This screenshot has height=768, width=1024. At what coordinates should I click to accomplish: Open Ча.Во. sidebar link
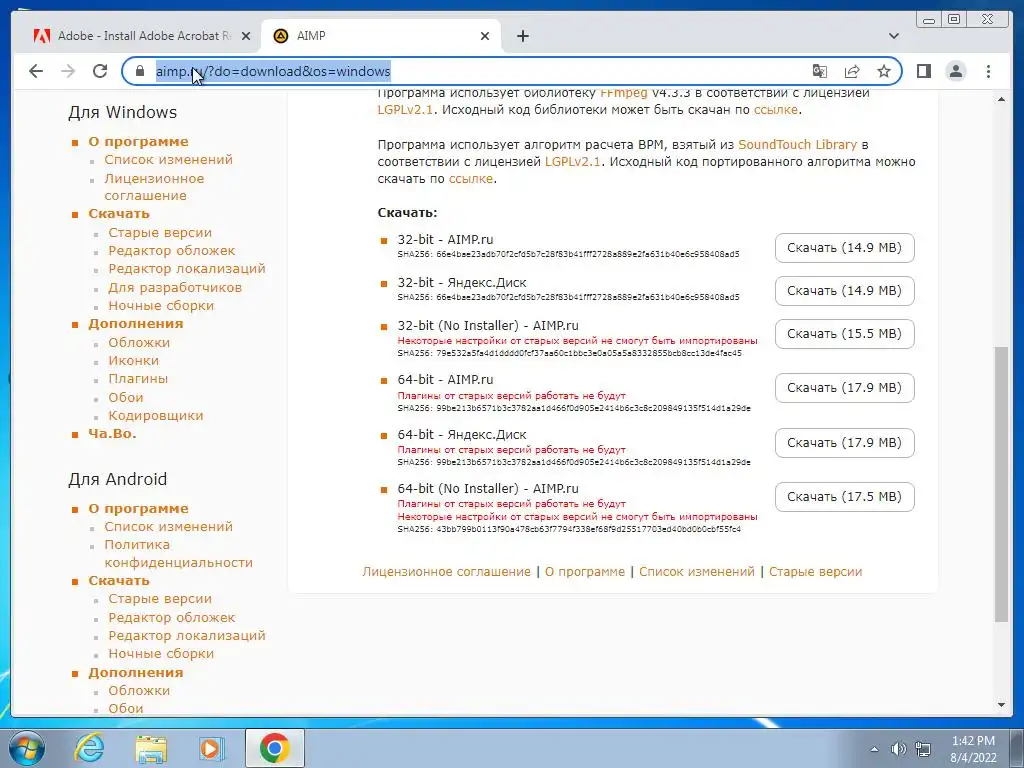click(x=112, y=434)
